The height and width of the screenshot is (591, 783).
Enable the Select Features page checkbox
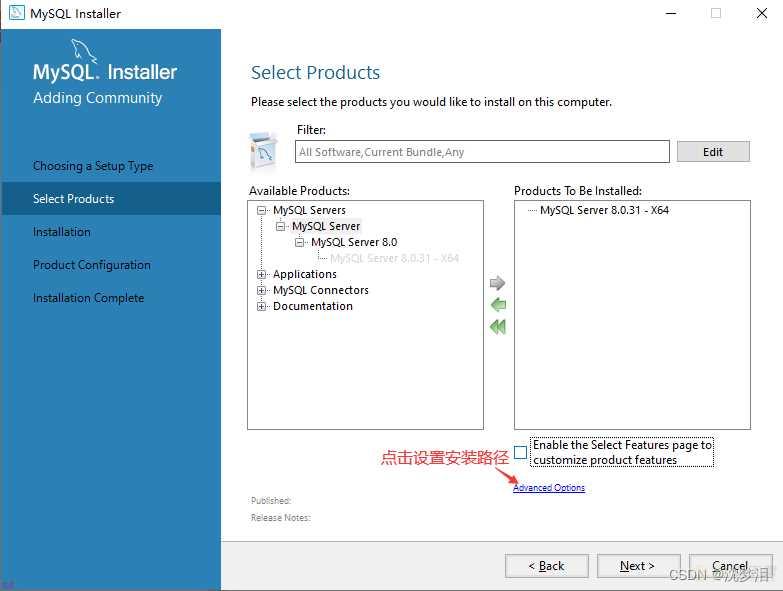[520, 452]
